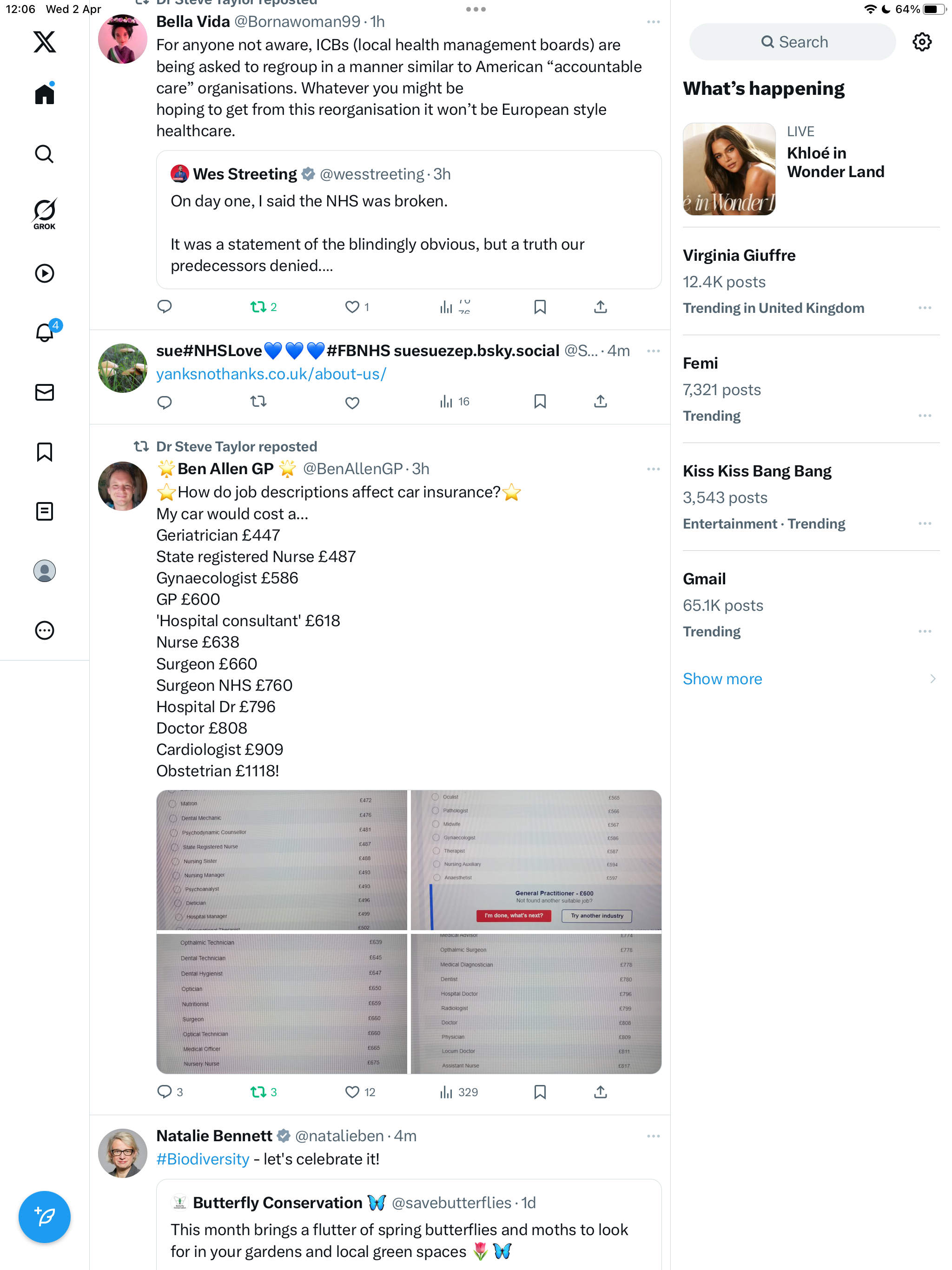The image size is (952, 1270).
Task: Open the settings gear beside Search
Action: point(922,42)
